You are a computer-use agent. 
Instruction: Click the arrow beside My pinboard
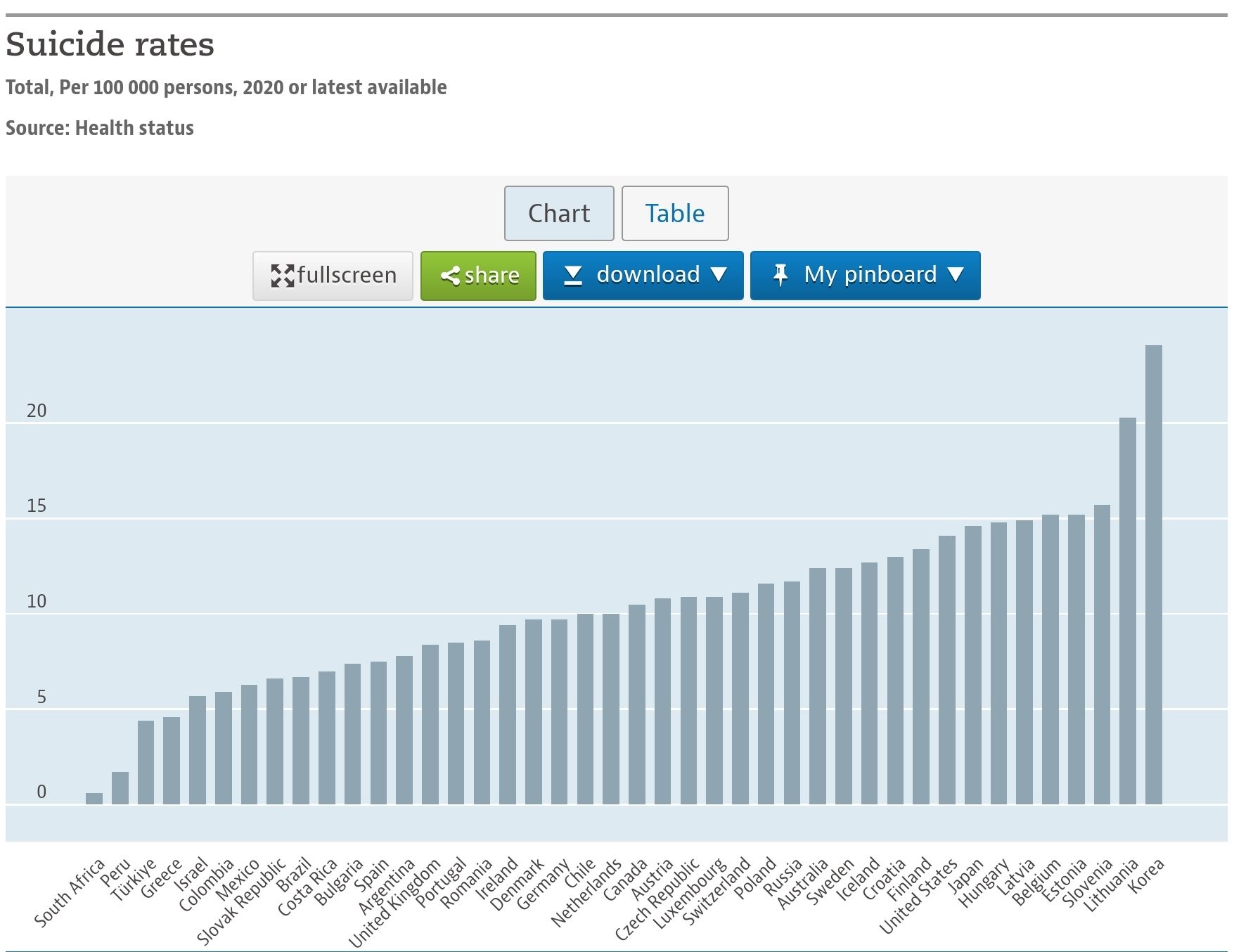pyautogui.click(x=956, y=275)
